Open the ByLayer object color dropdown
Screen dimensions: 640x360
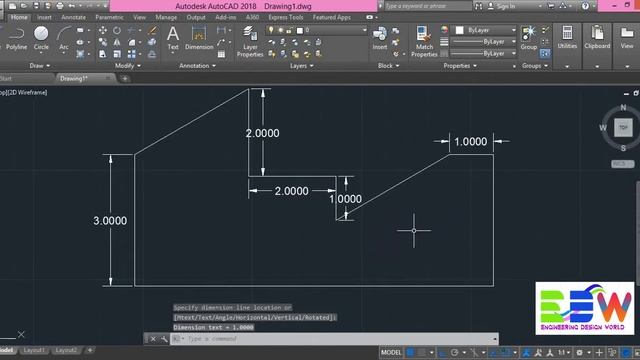point(513,30)
